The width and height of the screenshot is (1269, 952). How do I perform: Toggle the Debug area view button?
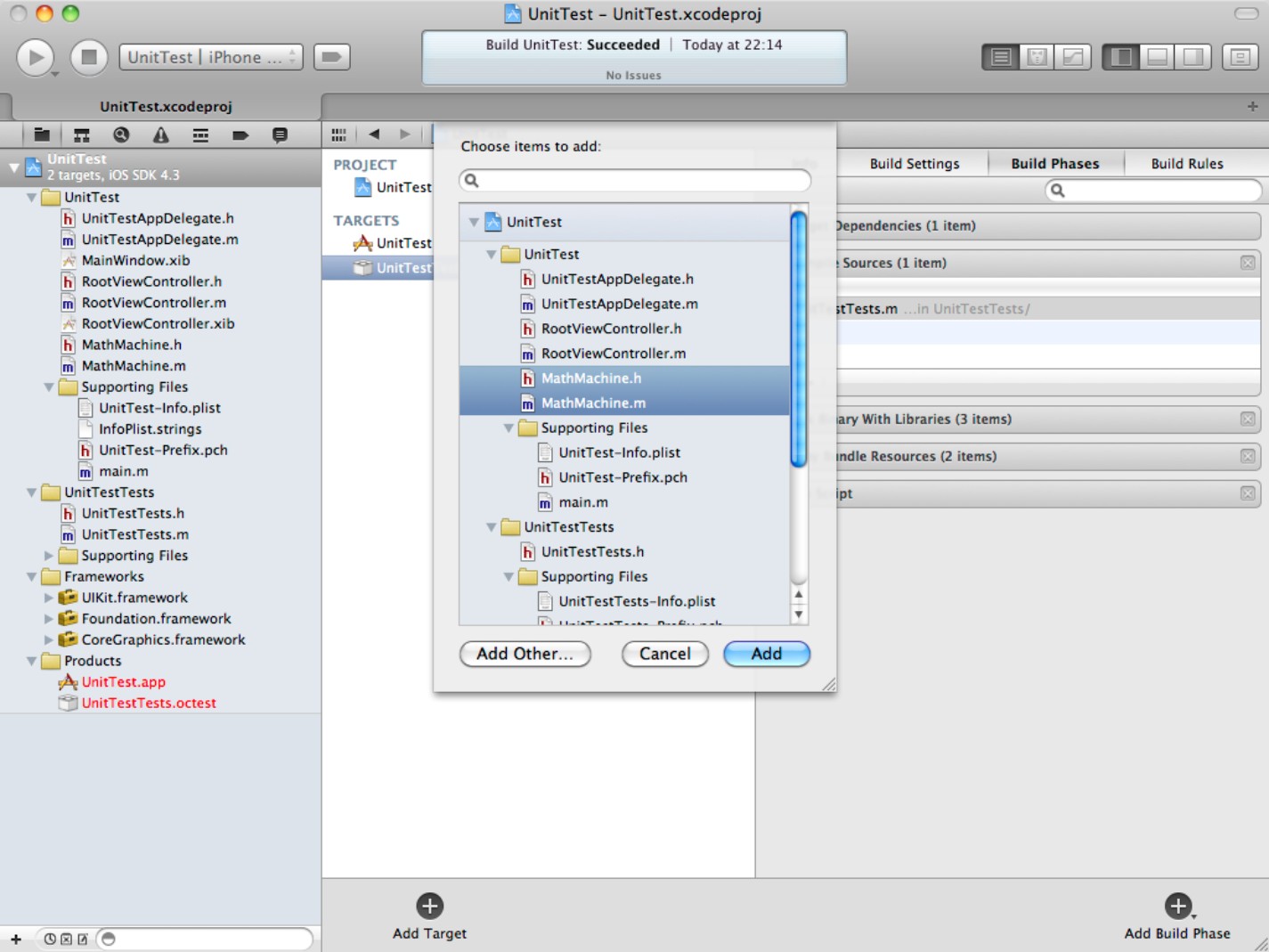tap(1157, 57)
